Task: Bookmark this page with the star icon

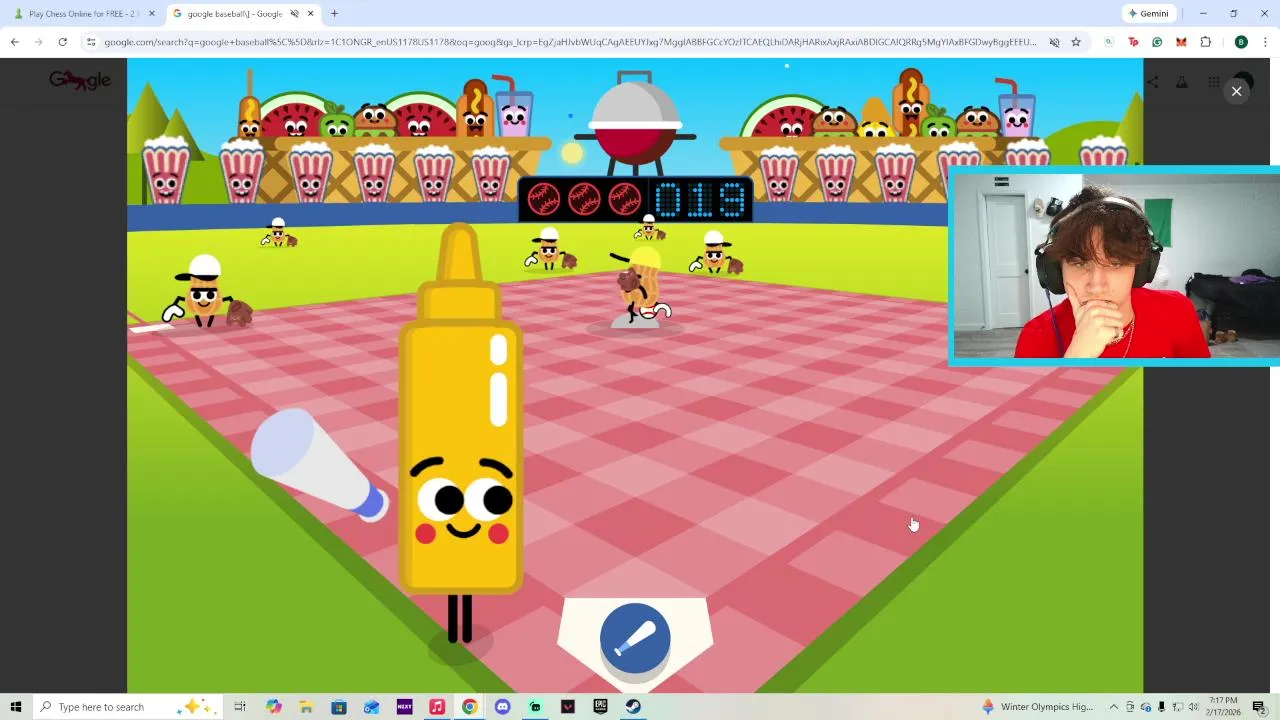Action: click(x=1076, y=42)
